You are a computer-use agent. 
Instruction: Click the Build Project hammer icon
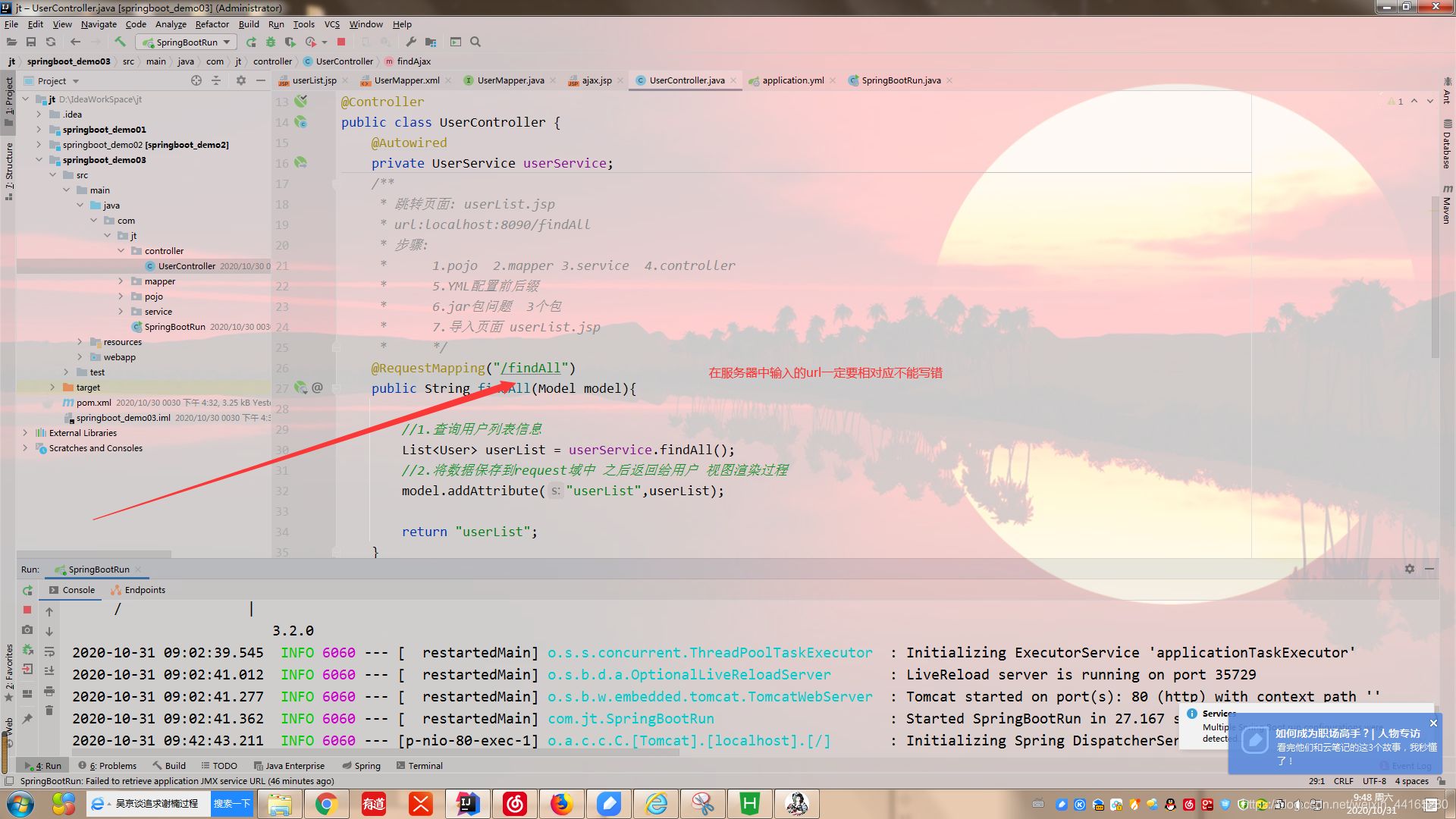121,42
